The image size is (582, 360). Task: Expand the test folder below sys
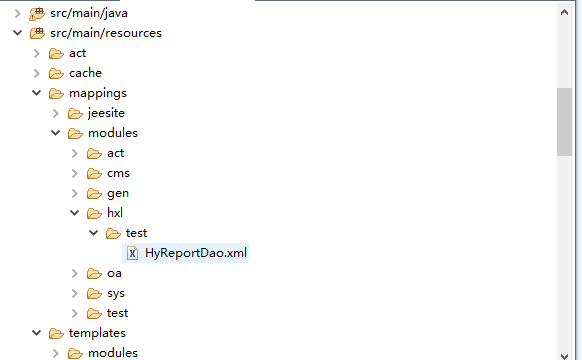[75, 314]
